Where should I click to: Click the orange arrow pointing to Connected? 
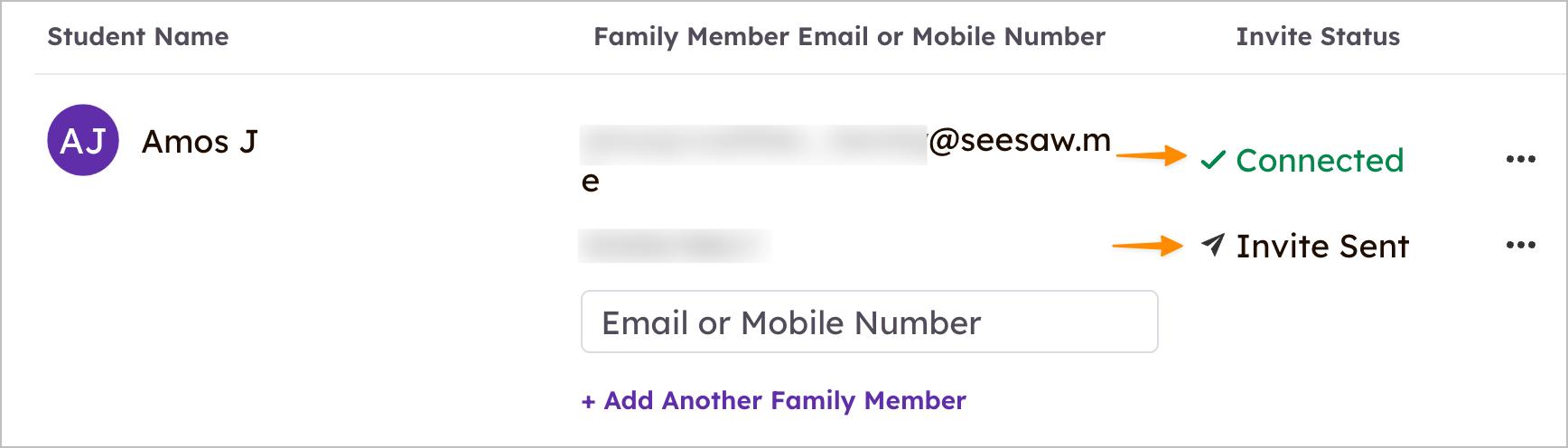(1151, 155)
